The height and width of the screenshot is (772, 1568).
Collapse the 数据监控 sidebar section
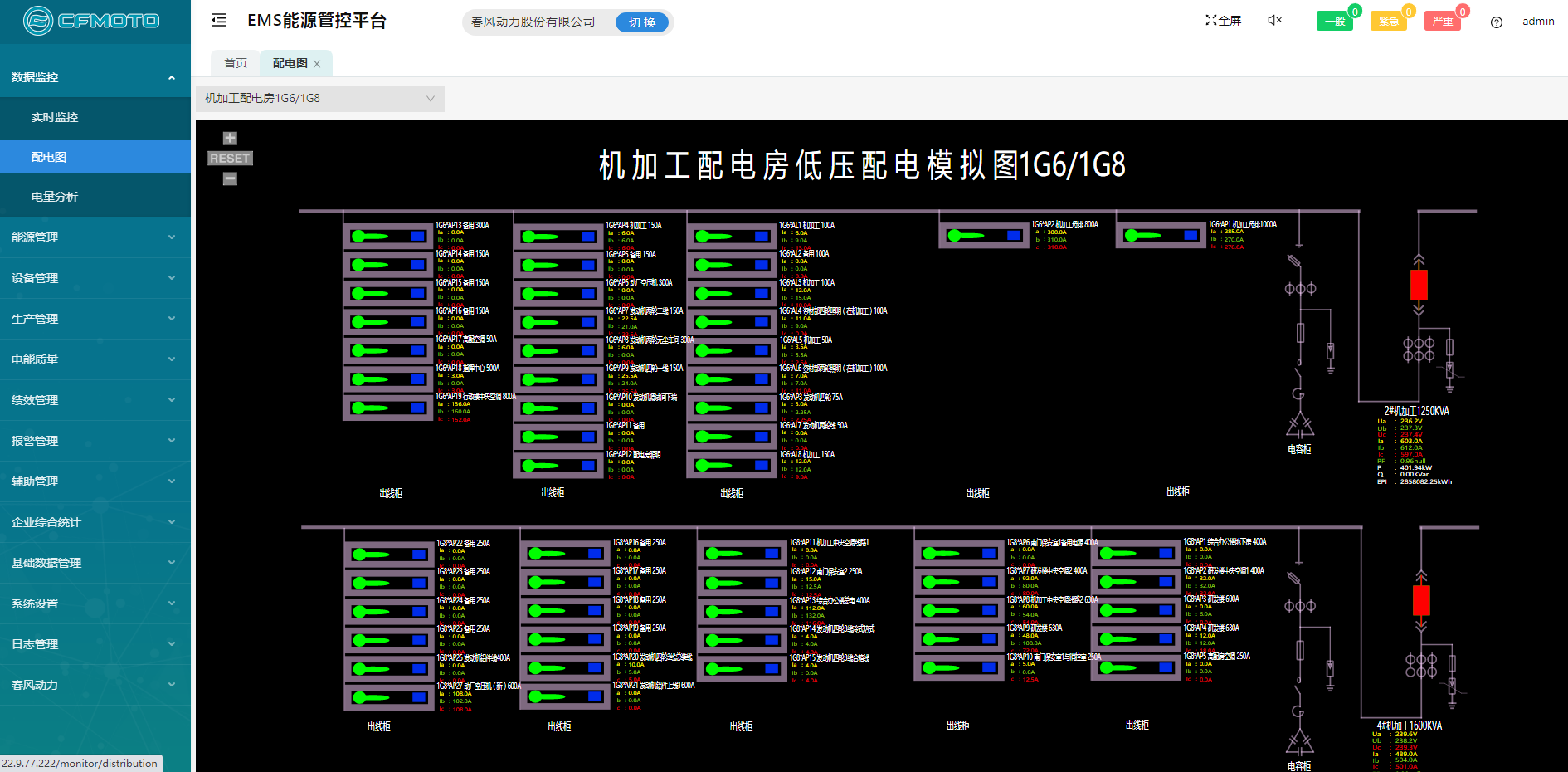pos(95,77)
